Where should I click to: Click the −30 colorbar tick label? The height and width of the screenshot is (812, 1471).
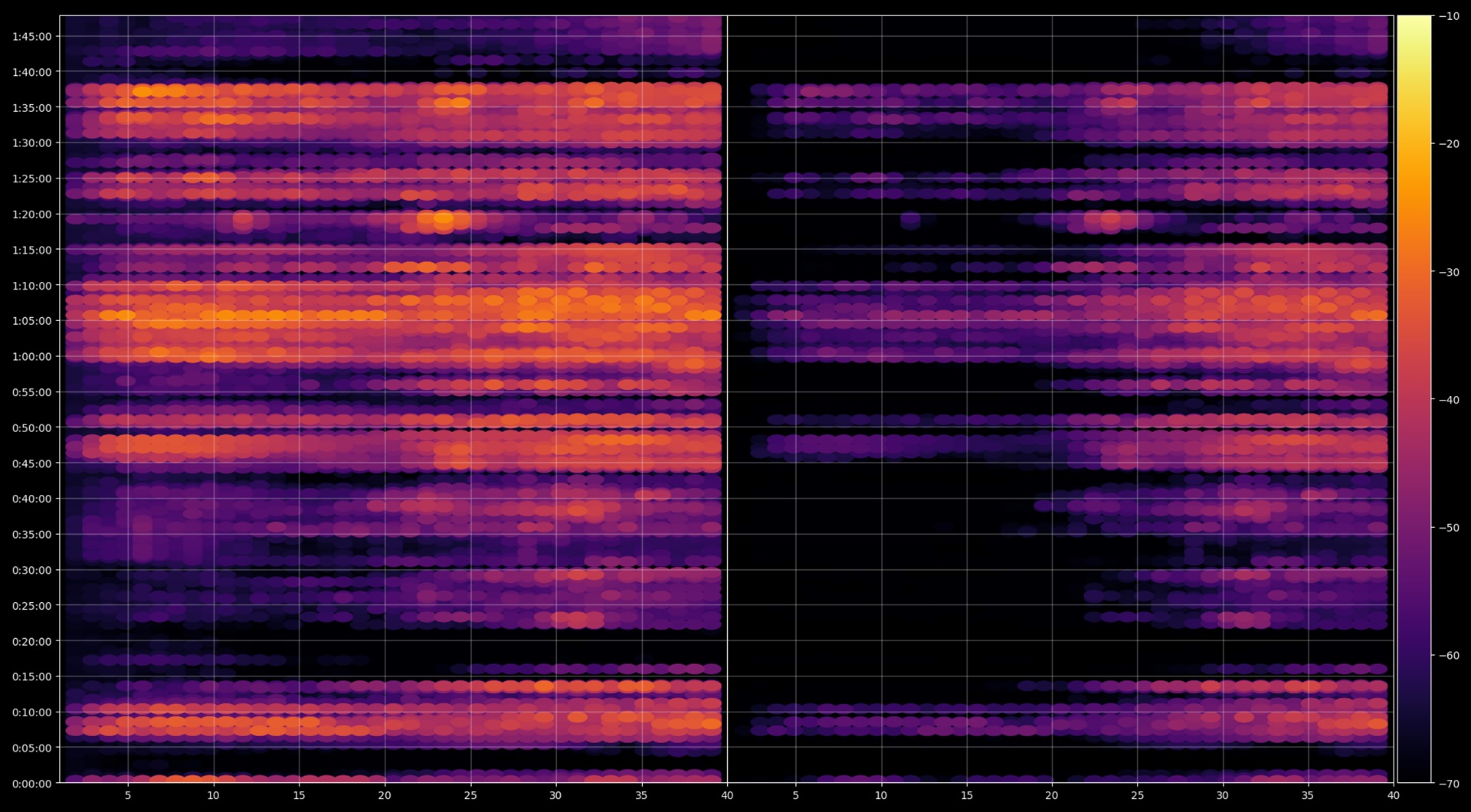[1449, 272]
